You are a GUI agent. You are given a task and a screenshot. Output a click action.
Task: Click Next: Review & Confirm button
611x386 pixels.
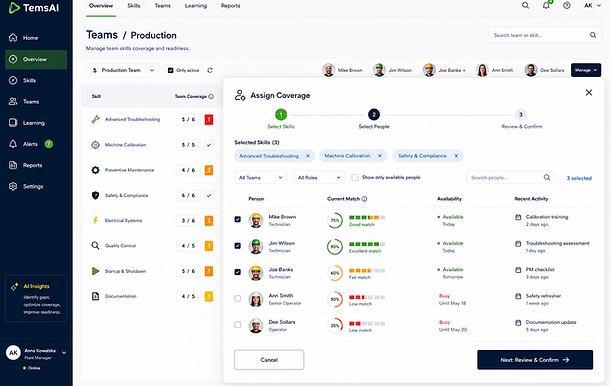point(535,360)
